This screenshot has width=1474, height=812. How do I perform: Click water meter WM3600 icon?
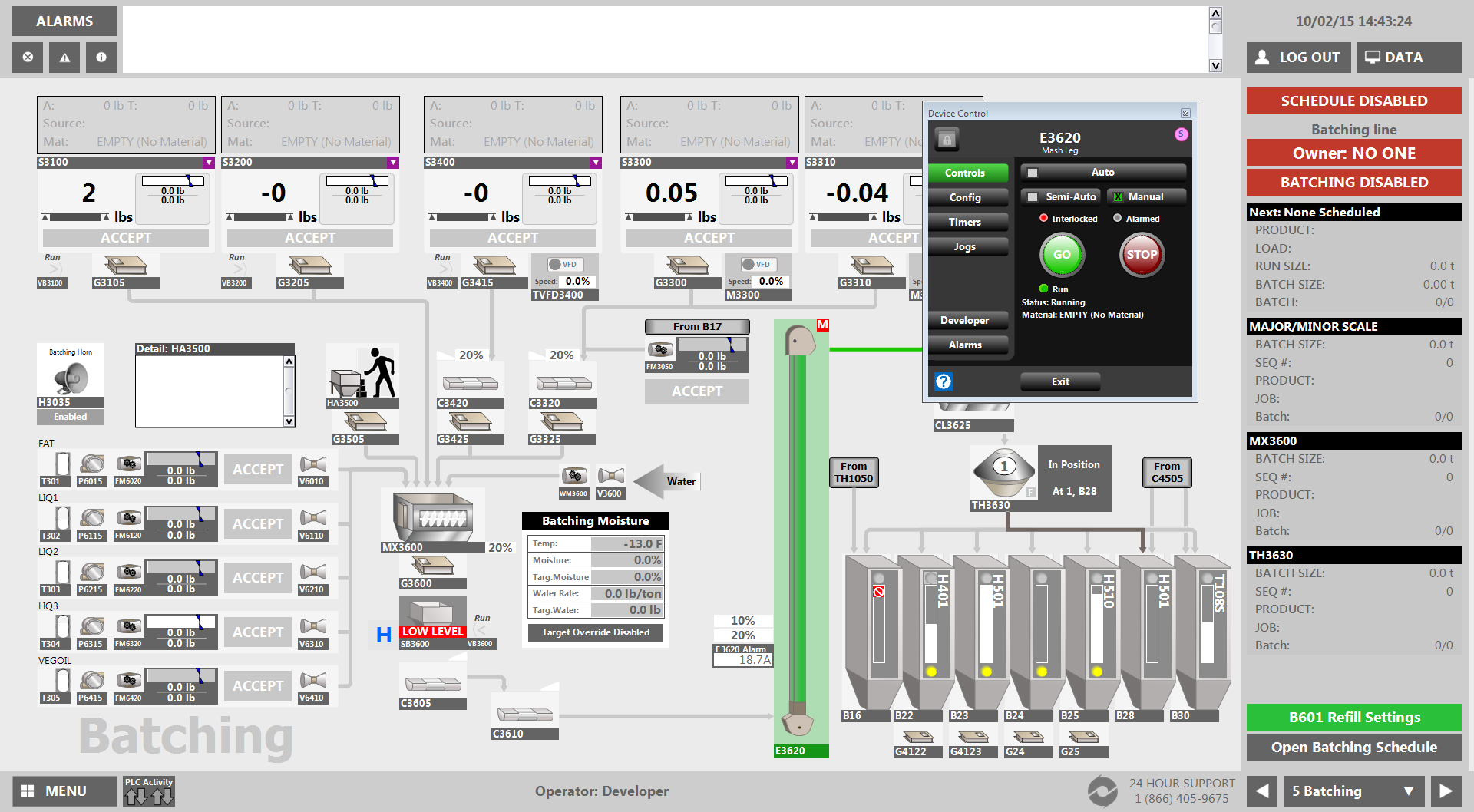[573, 475]
